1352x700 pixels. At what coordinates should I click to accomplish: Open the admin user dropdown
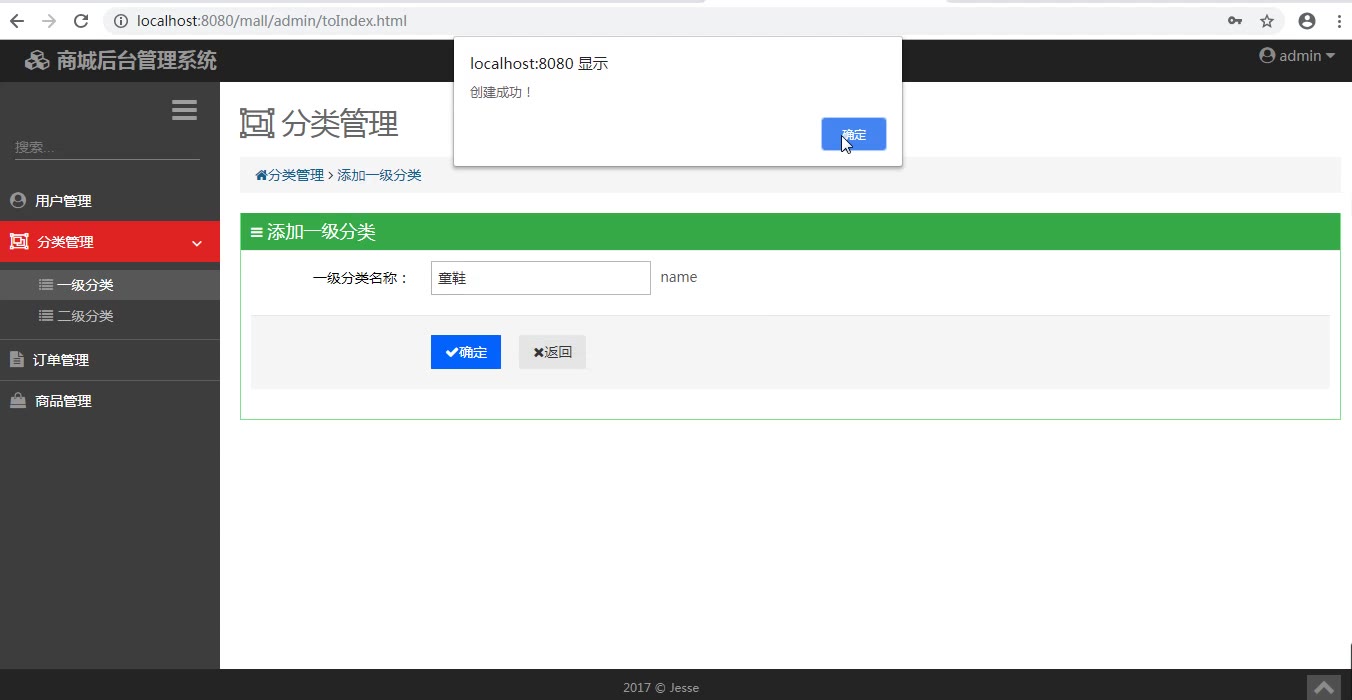coord(1297,56)
